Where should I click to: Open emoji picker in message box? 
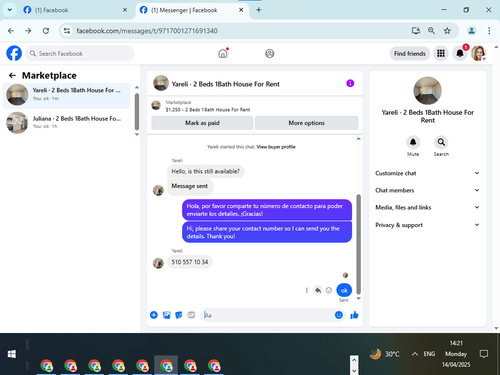tap(339, 315)
